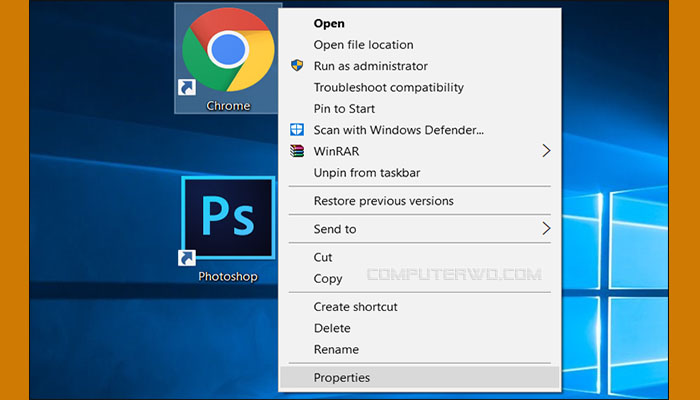Choose Open from the context menu
Image resolution: width=700 pixels, height=400 pixels.
329,23
